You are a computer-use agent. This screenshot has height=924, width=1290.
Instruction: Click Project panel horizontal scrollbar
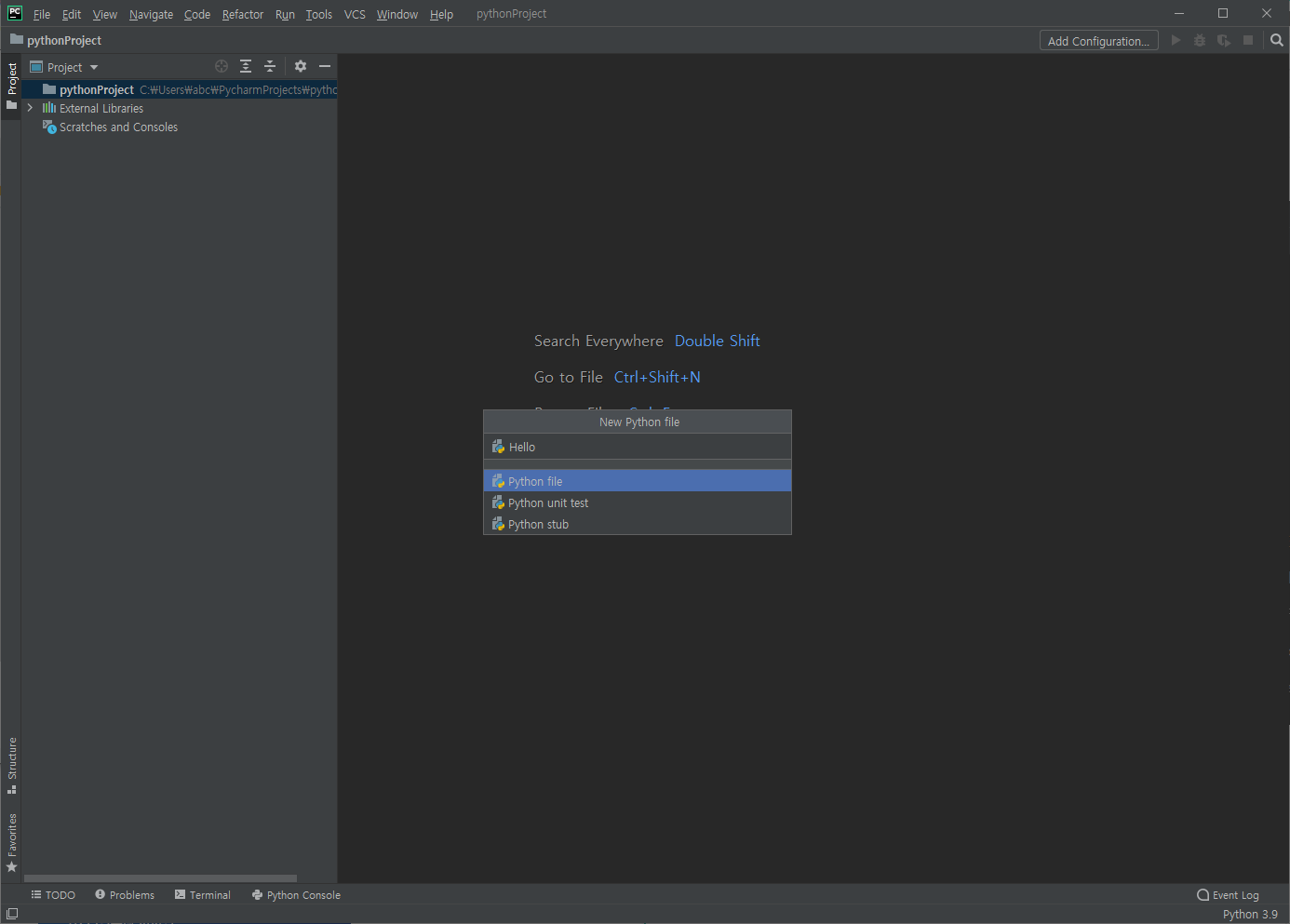point(160,877)
